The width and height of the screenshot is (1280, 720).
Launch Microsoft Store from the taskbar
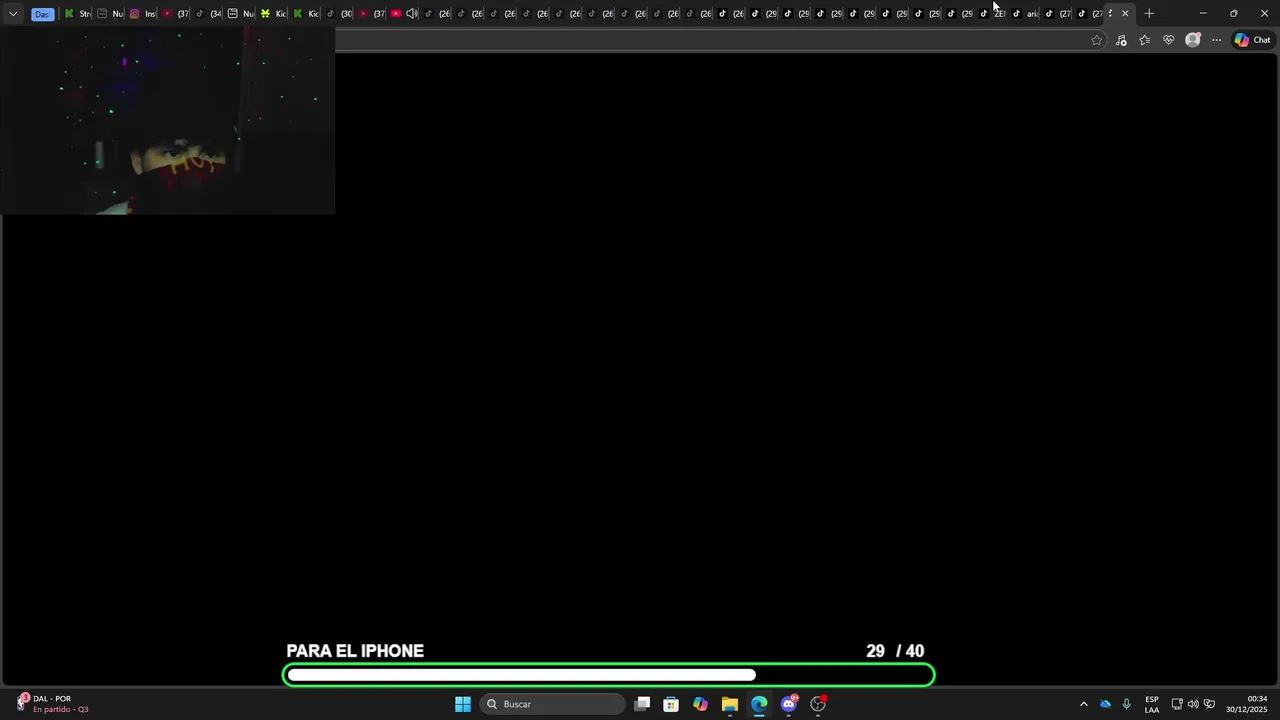coord(671,704)
